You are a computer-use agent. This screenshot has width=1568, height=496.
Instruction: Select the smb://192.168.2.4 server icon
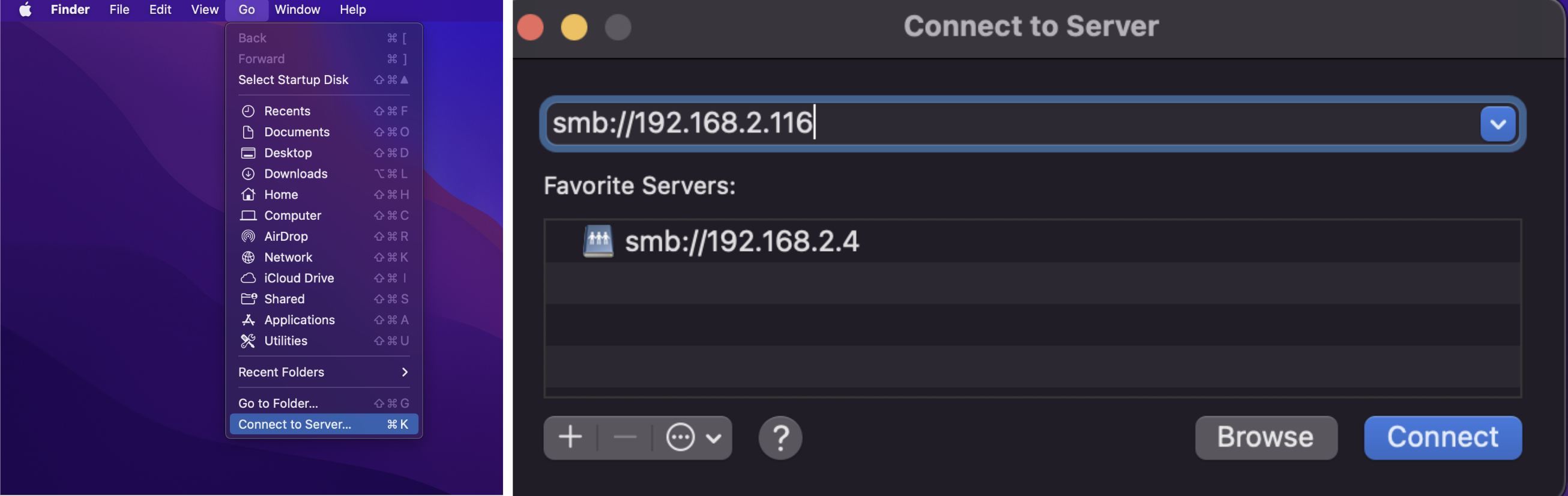(598, 241)
